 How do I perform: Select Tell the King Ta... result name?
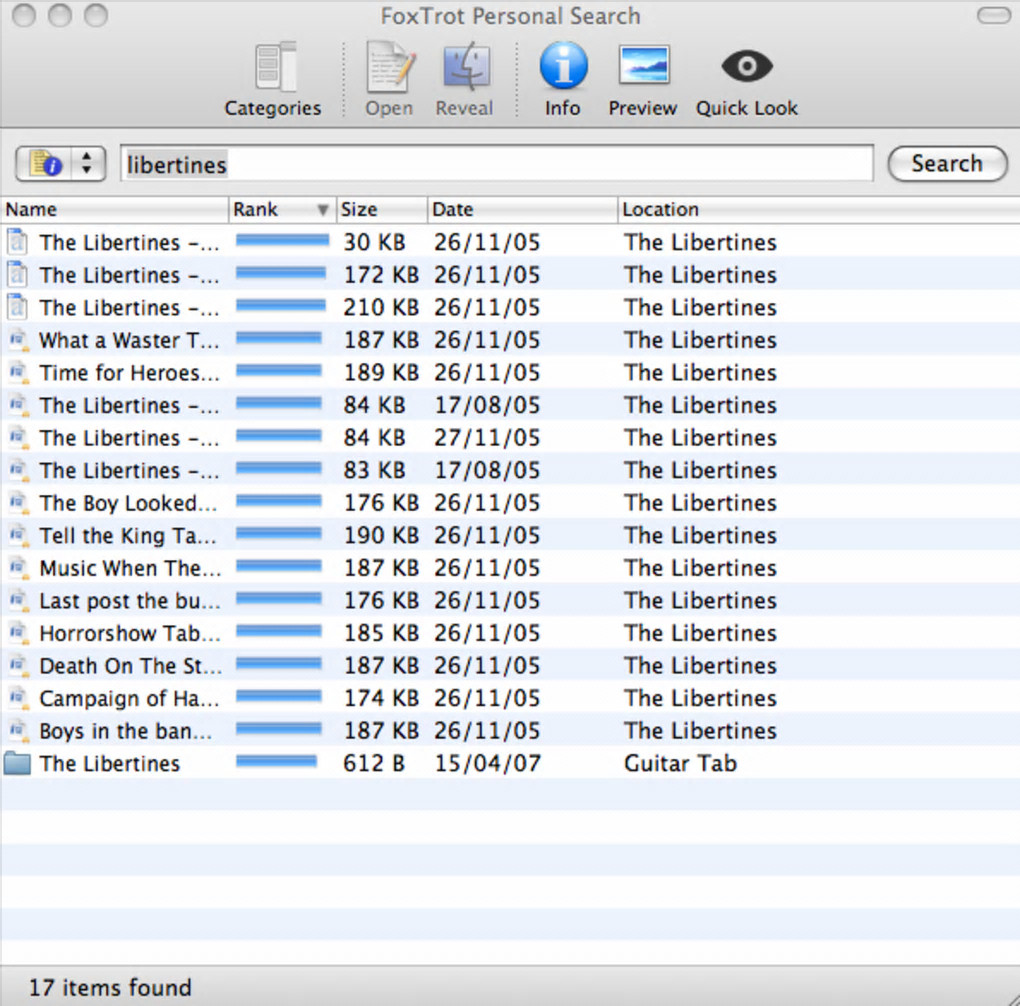pyautogui.click(x=128, y=536)
